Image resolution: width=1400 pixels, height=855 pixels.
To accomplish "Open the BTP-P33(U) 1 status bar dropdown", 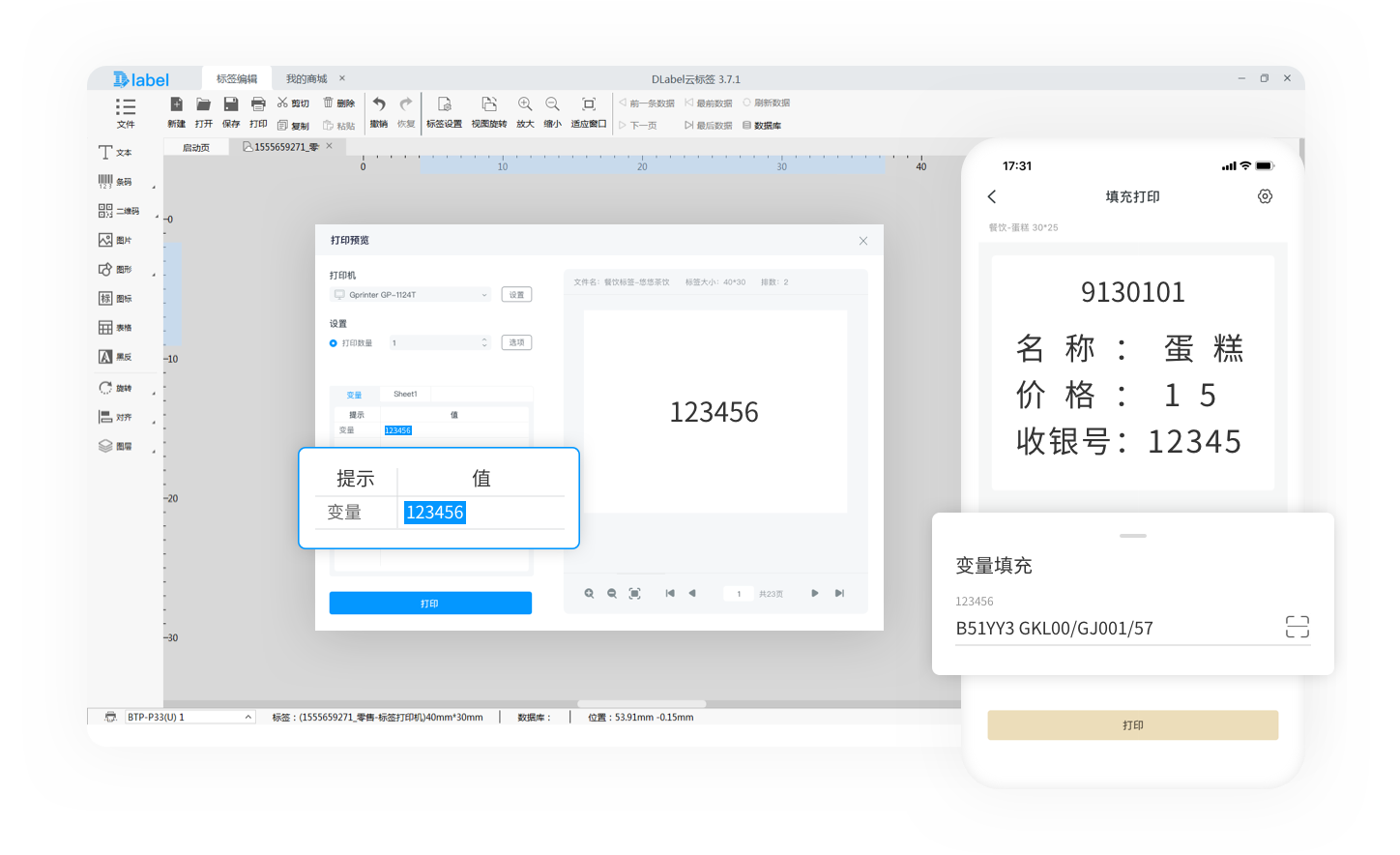I will pos(190,718).
